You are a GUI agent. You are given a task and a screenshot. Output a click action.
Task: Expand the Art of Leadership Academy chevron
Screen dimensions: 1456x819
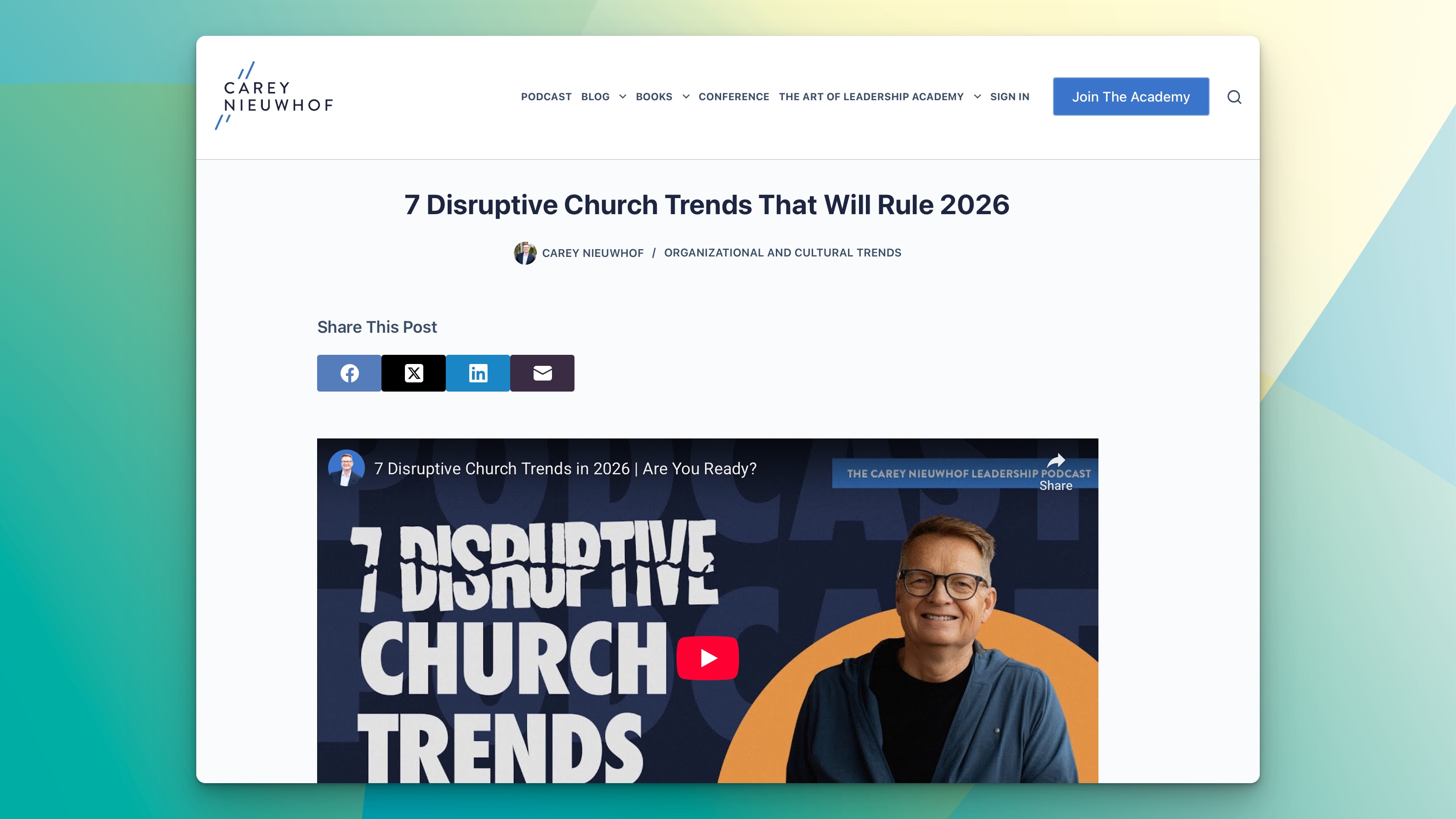point(977,97)
